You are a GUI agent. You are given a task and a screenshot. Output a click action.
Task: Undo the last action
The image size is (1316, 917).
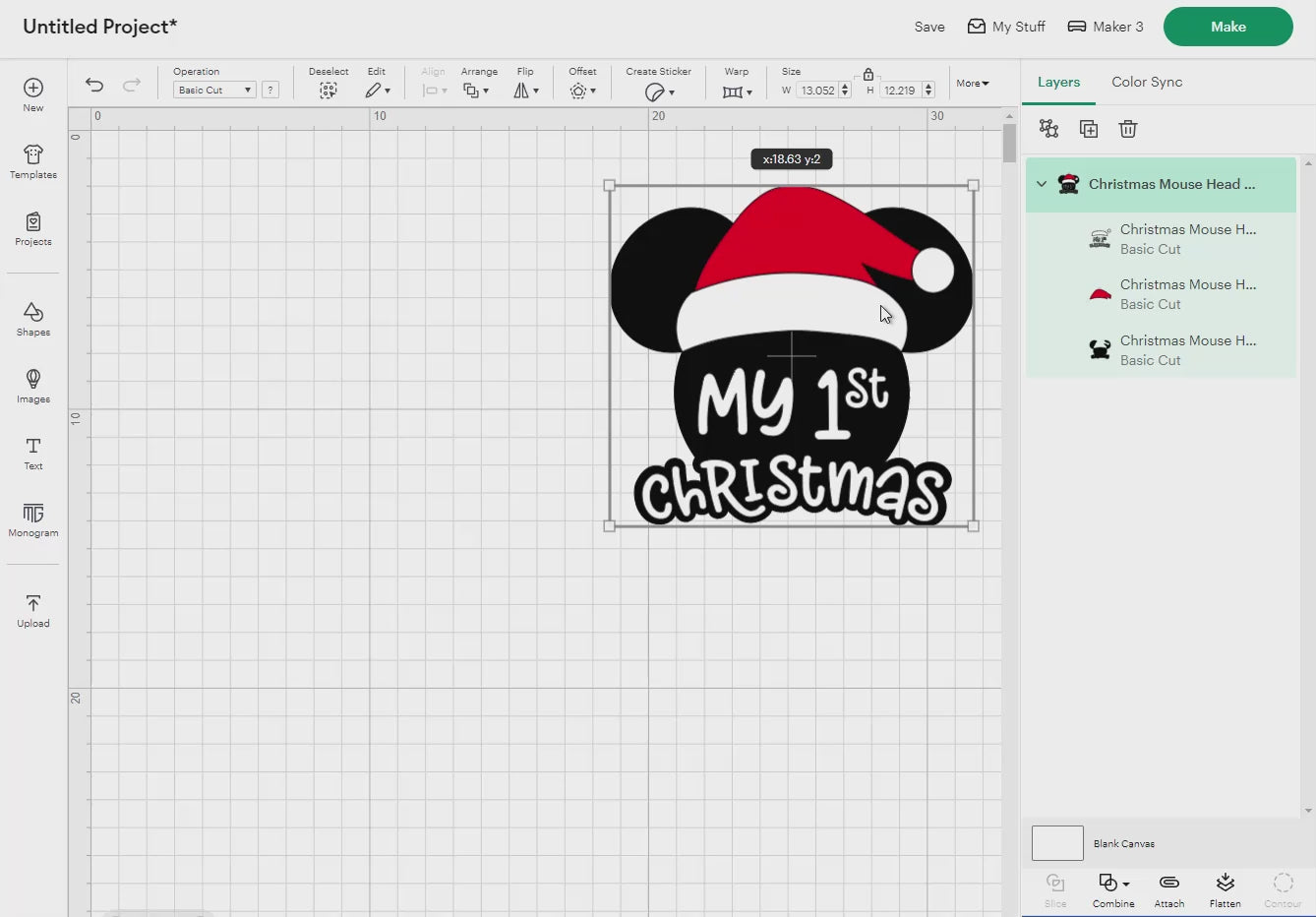(94, 86)
